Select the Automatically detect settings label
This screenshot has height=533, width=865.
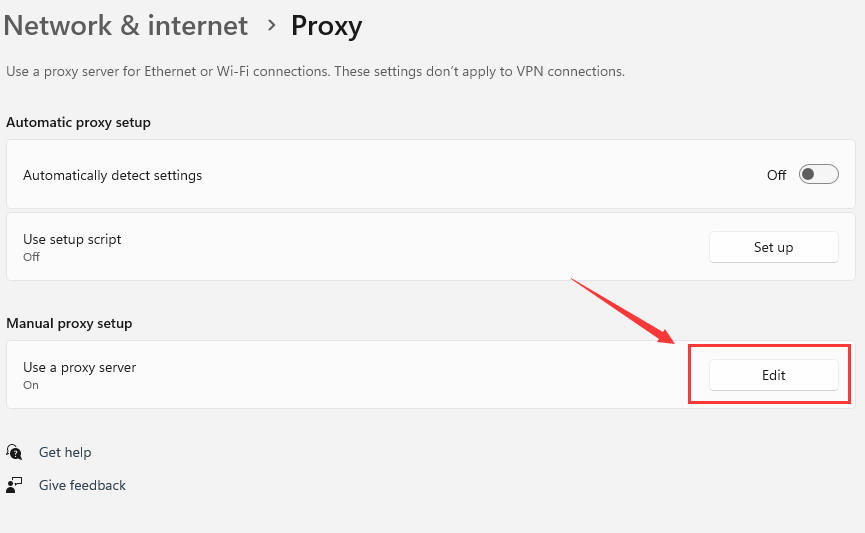click(113, 175)
